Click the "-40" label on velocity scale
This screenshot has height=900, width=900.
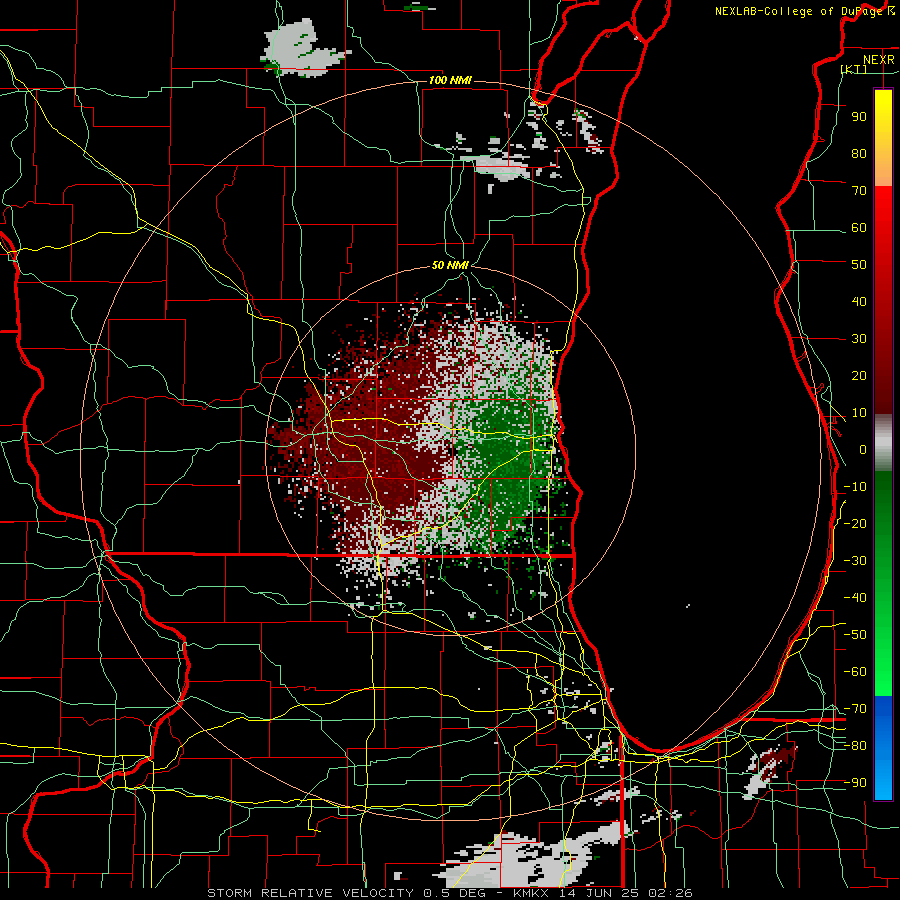click(855, 598)
